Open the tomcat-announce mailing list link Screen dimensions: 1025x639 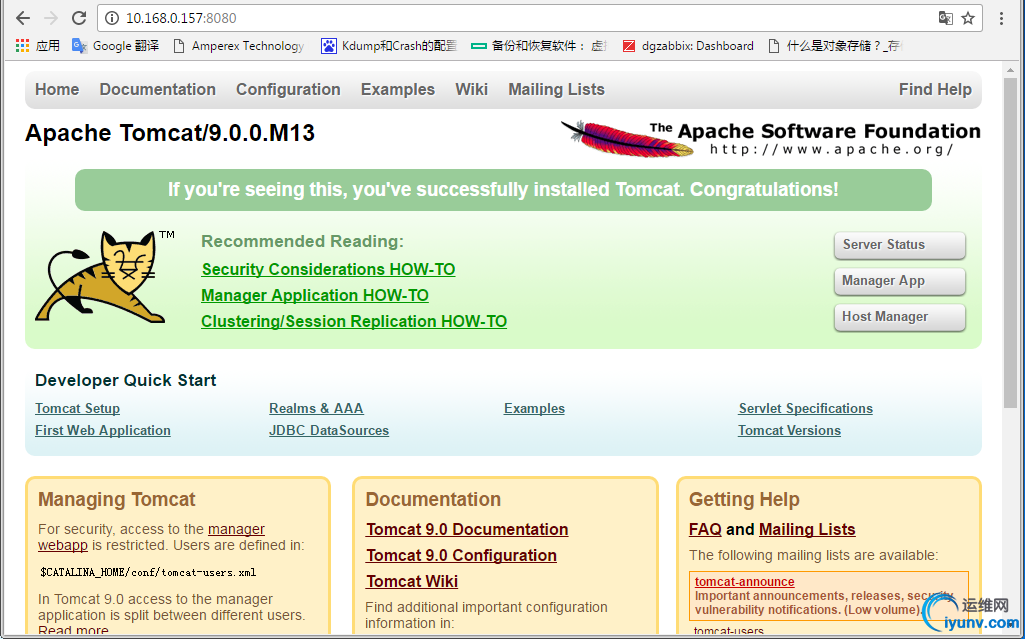pos(745,582)
